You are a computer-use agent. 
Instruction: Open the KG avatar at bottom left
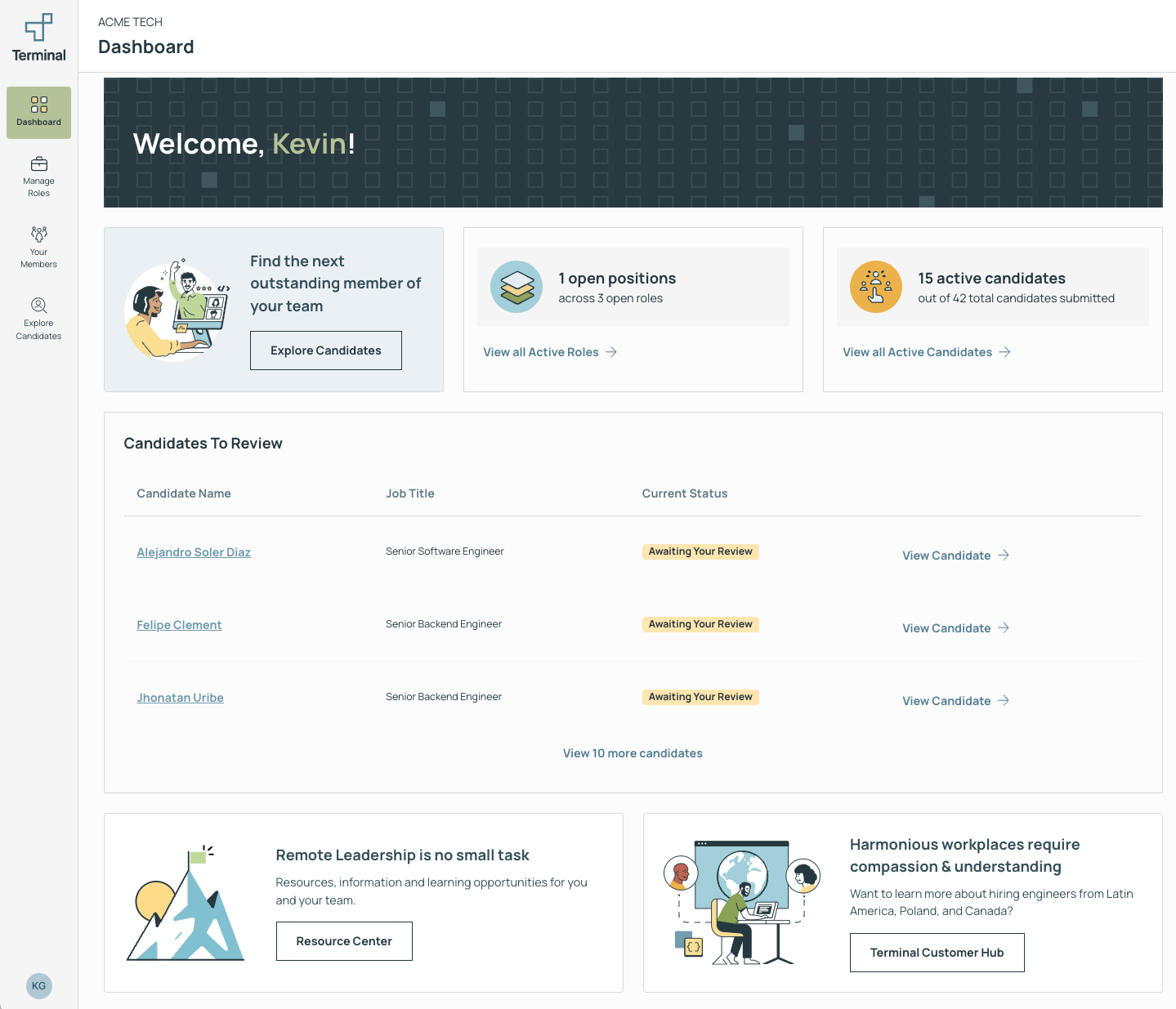pos(38,986)
